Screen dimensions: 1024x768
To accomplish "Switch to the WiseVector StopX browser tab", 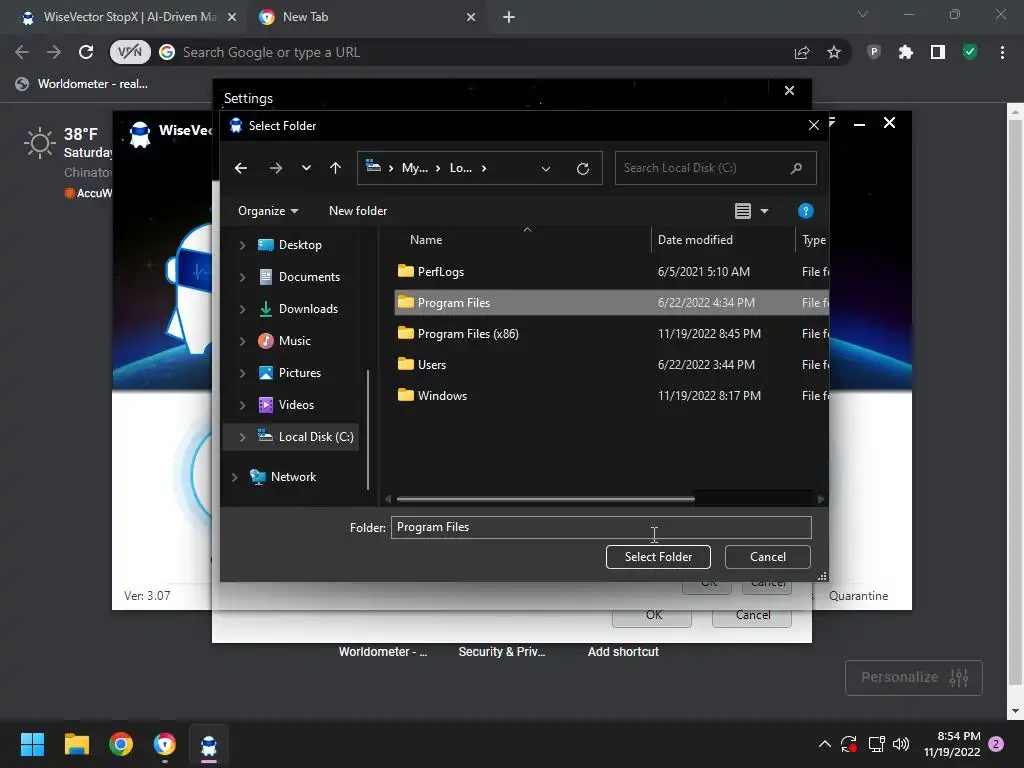I will (129, 17).
